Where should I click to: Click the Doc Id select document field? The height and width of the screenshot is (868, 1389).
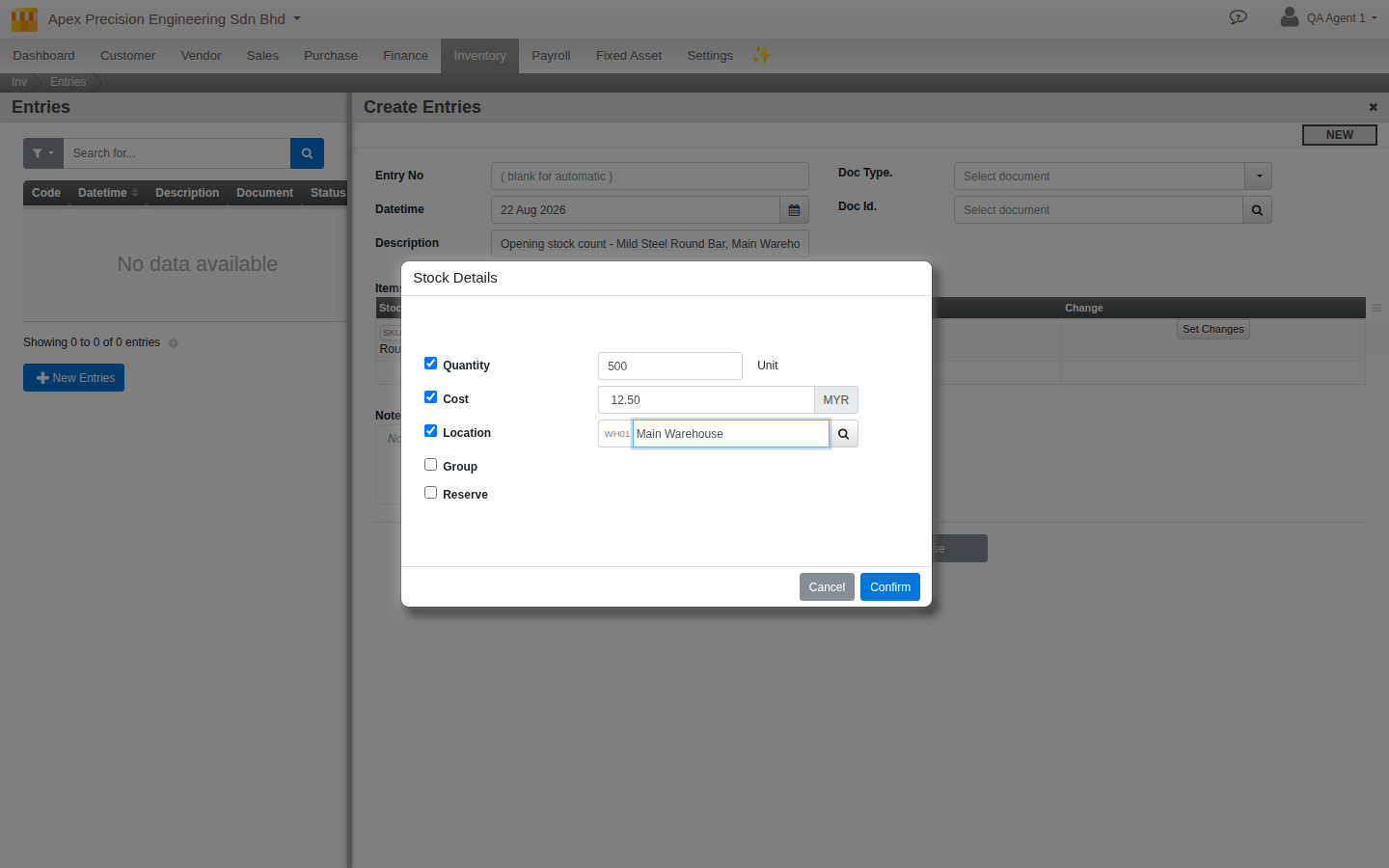tap(1098, 210)
